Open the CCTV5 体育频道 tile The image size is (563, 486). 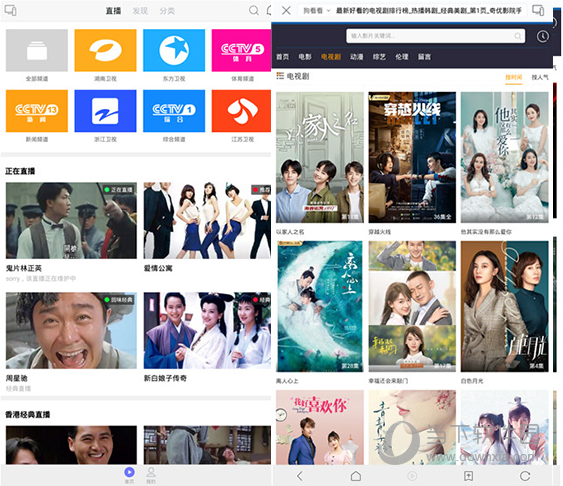(241, 50)
